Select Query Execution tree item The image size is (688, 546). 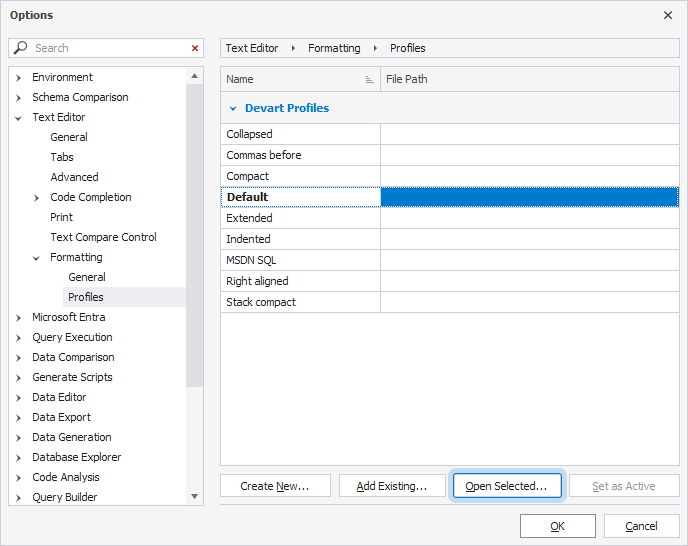coord(72,337)
